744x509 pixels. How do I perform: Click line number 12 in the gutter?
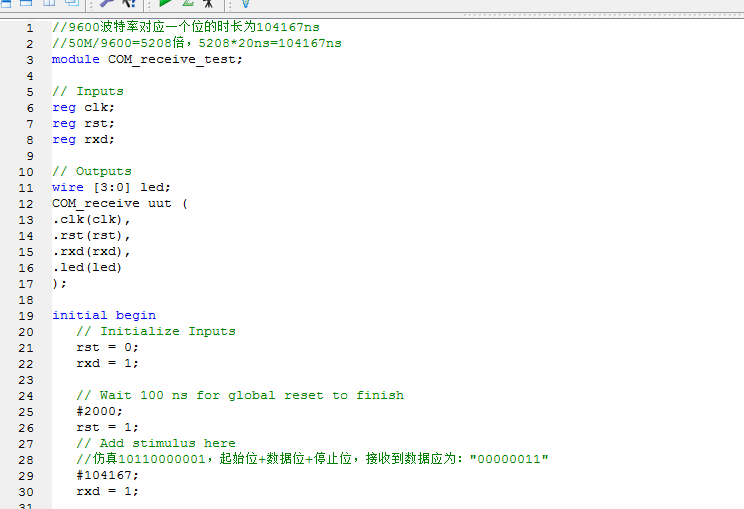tap(26, 204)
